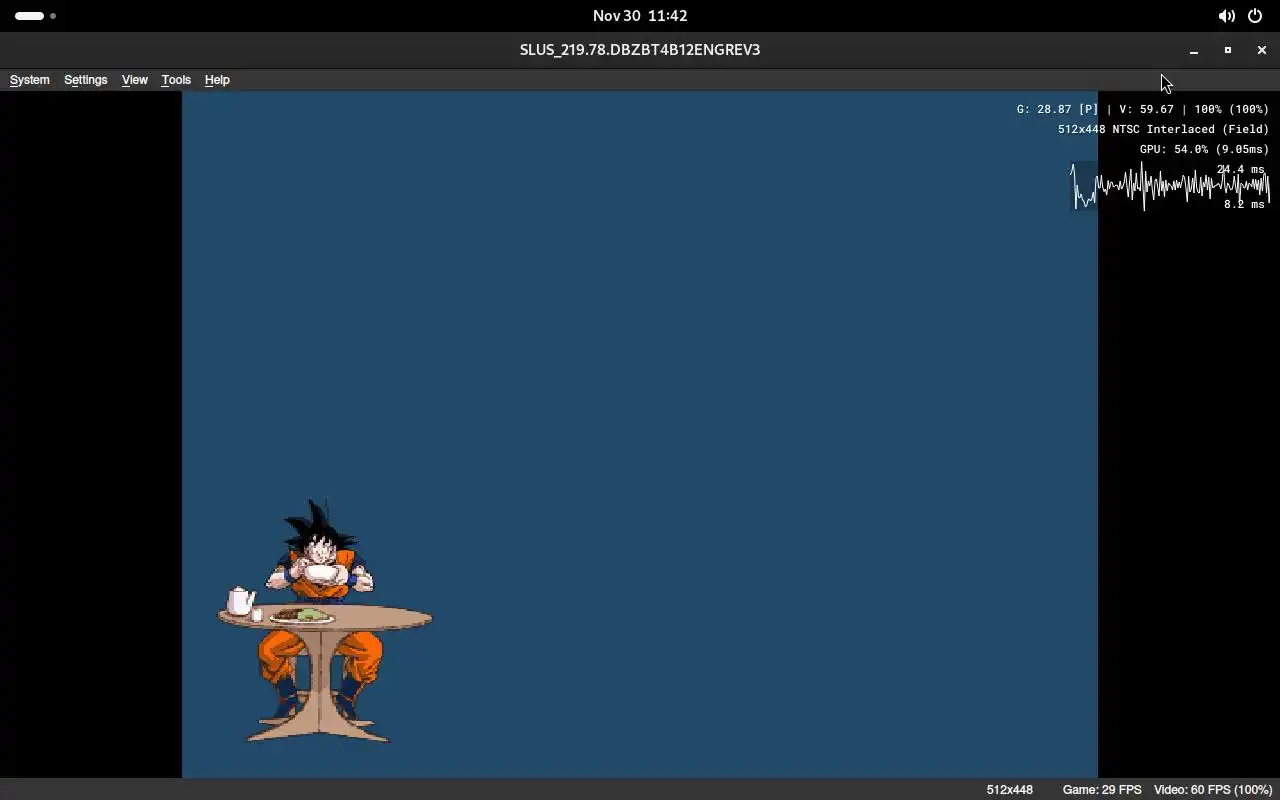Open the Settings menu
Viewport: 1280px width, 800px height.
point(85,80)
